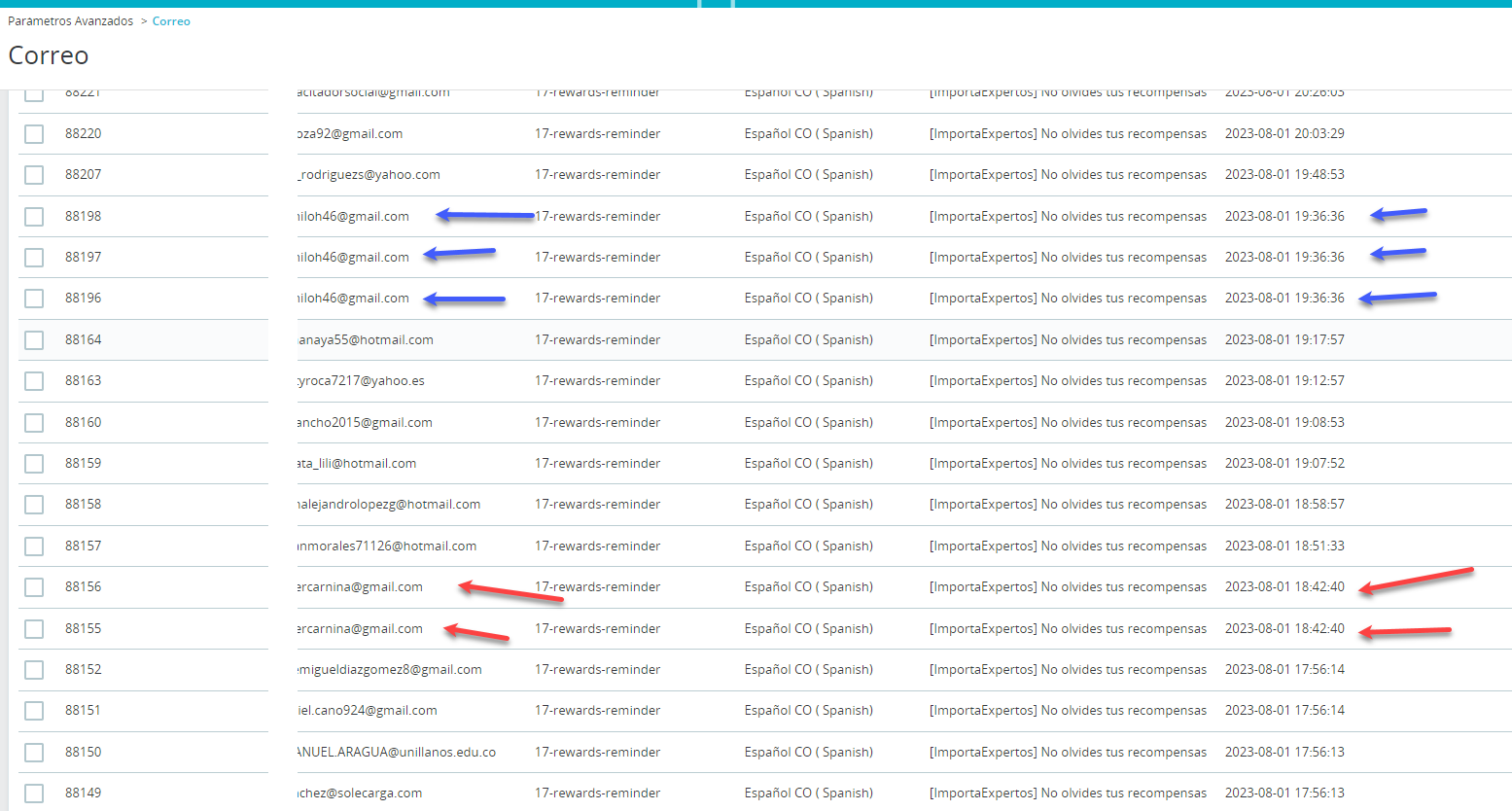1512x811 pixels.
Task: Click date 2023-08-01 19:08:53
Action: 1284,422
